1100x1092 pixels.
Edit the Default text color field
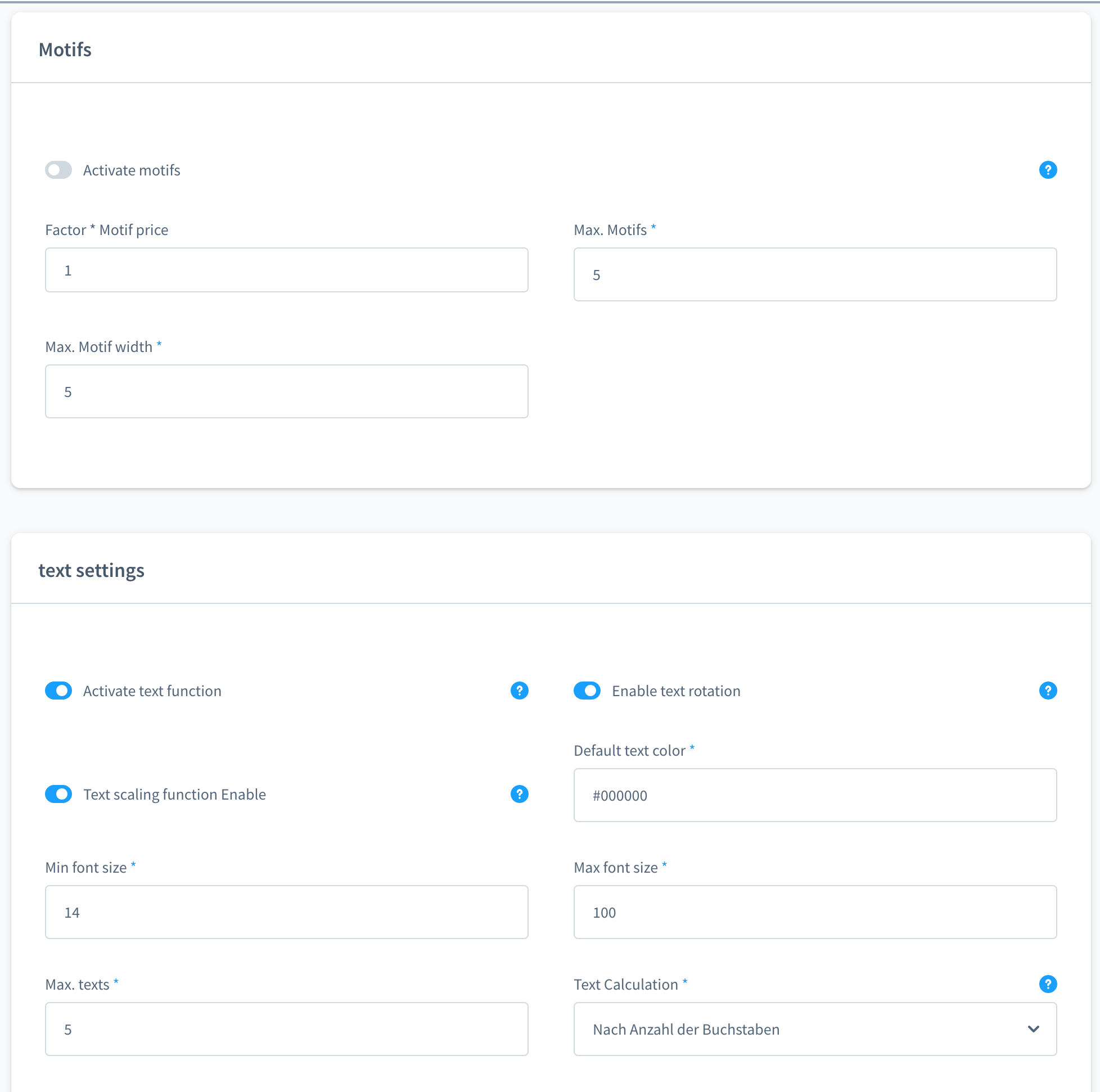click(815, 795)
